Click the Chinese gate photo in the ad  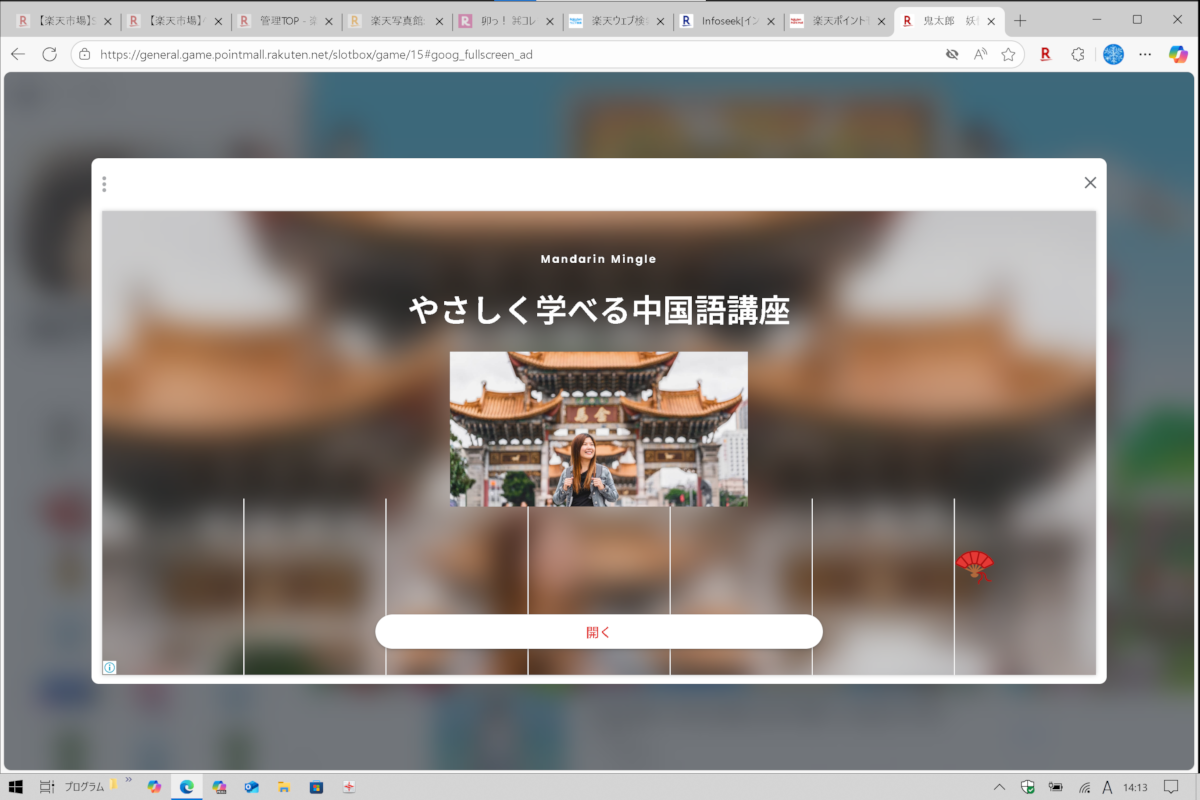[x=599, y=429]
